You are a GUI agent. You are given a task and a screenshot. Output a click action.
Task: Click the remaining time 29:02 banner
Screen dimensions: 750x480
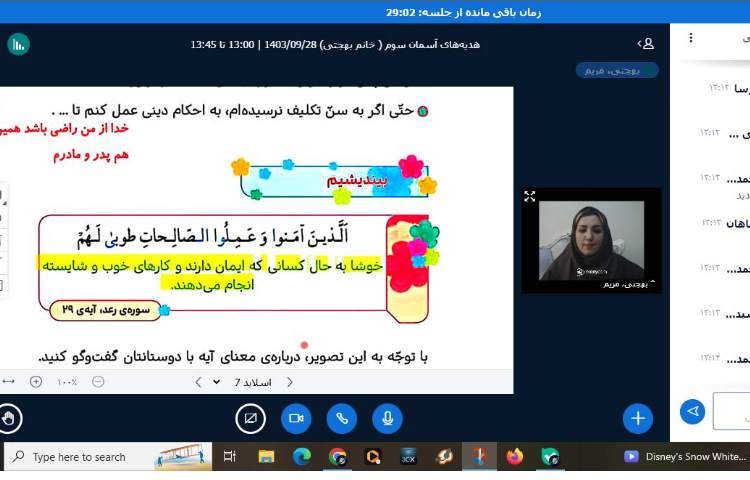pos(463,12)
